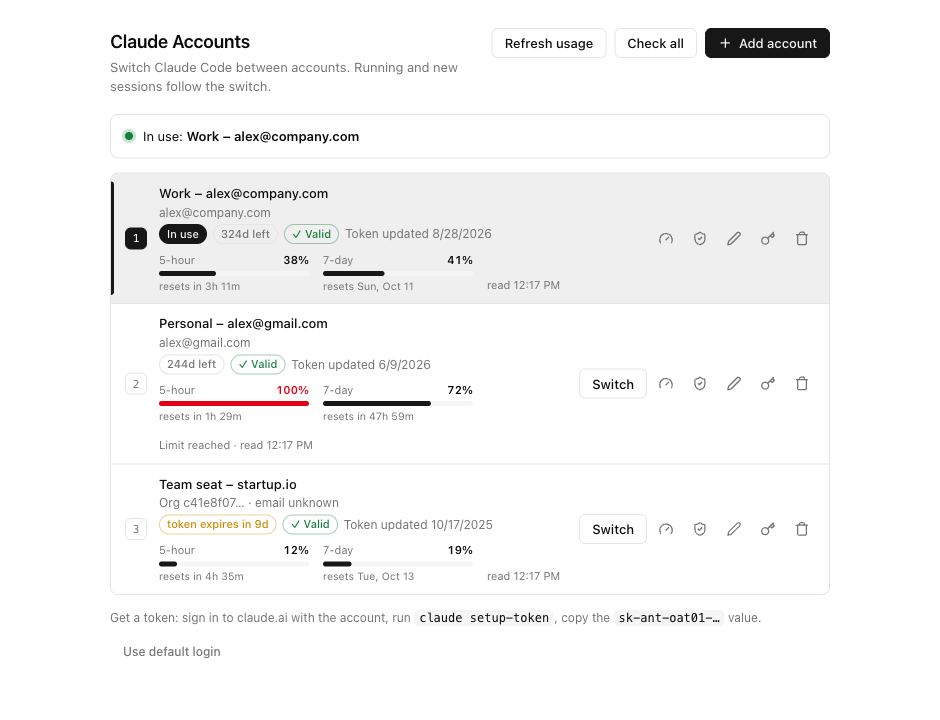Click the 'Work – alex@company.com' account title
Screen dimensions: 940x720
pyautogui.click(x=243, y=194)
